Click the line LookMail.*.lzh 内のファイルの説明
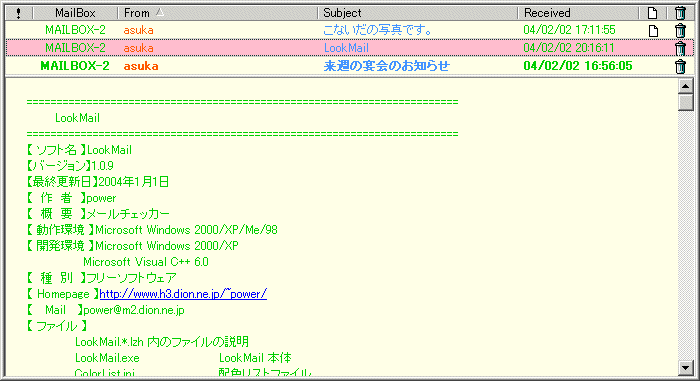 162,342
